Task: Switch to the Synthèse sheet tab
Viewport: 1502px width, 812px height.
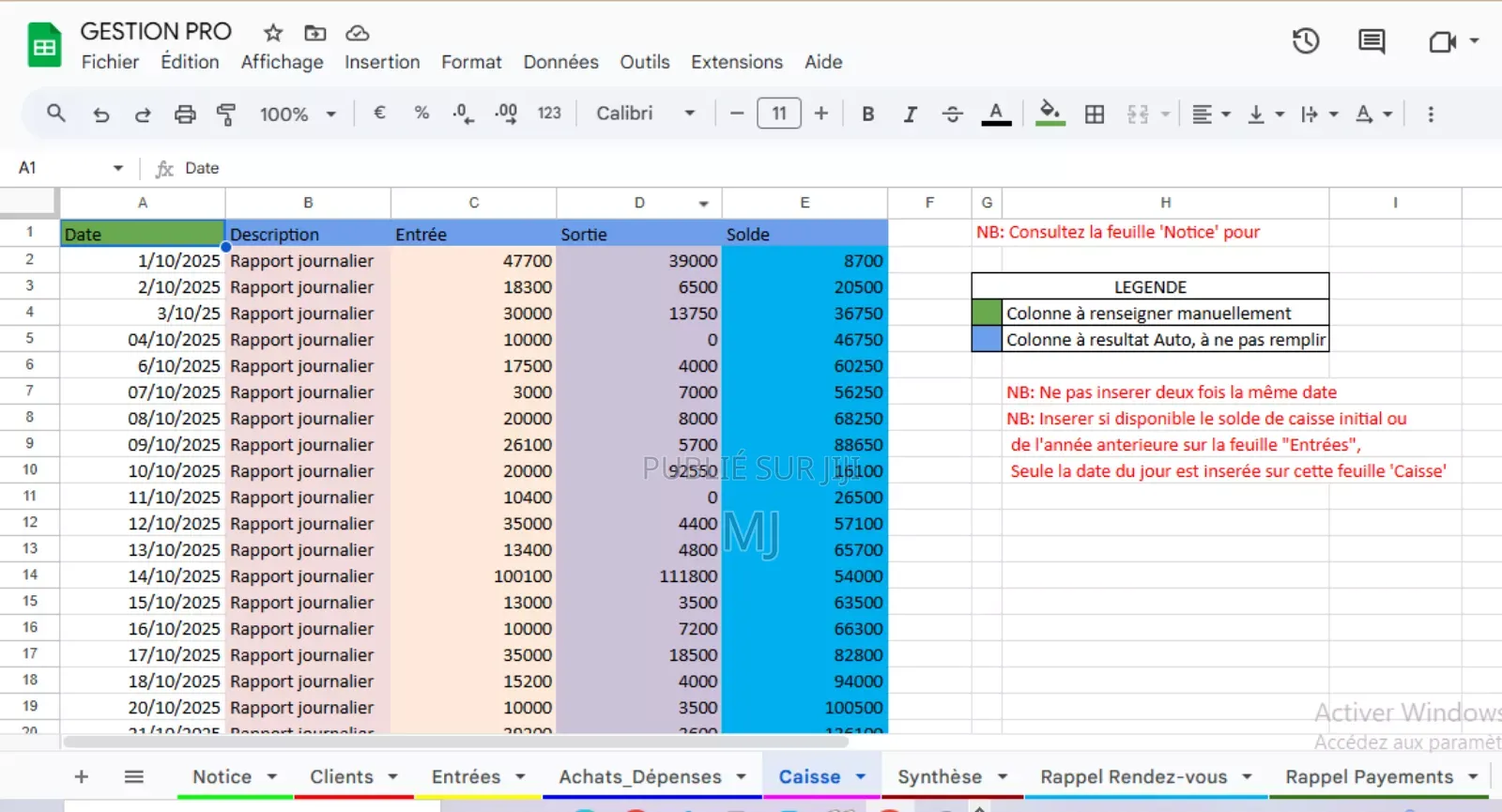Action: coord(940,776)
